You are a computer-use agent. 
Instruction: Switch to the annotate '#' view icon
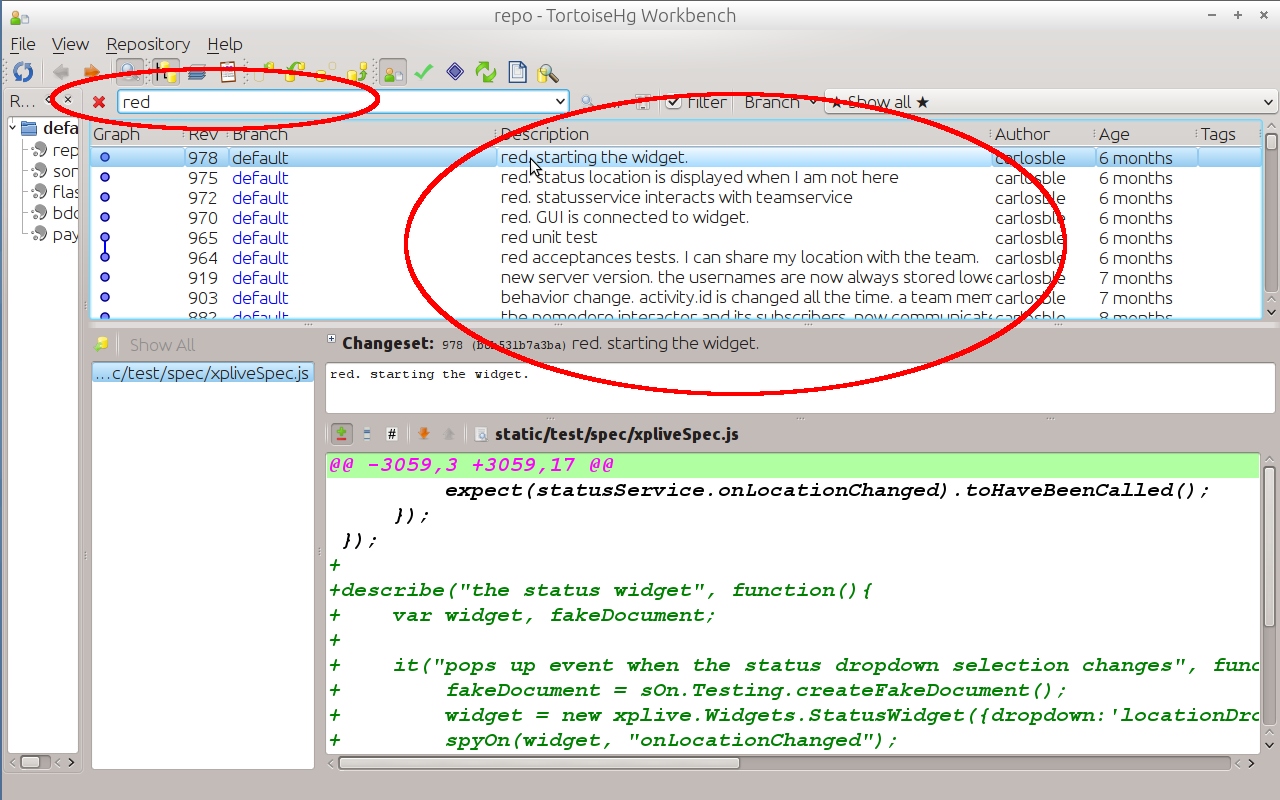click(392, 434)
